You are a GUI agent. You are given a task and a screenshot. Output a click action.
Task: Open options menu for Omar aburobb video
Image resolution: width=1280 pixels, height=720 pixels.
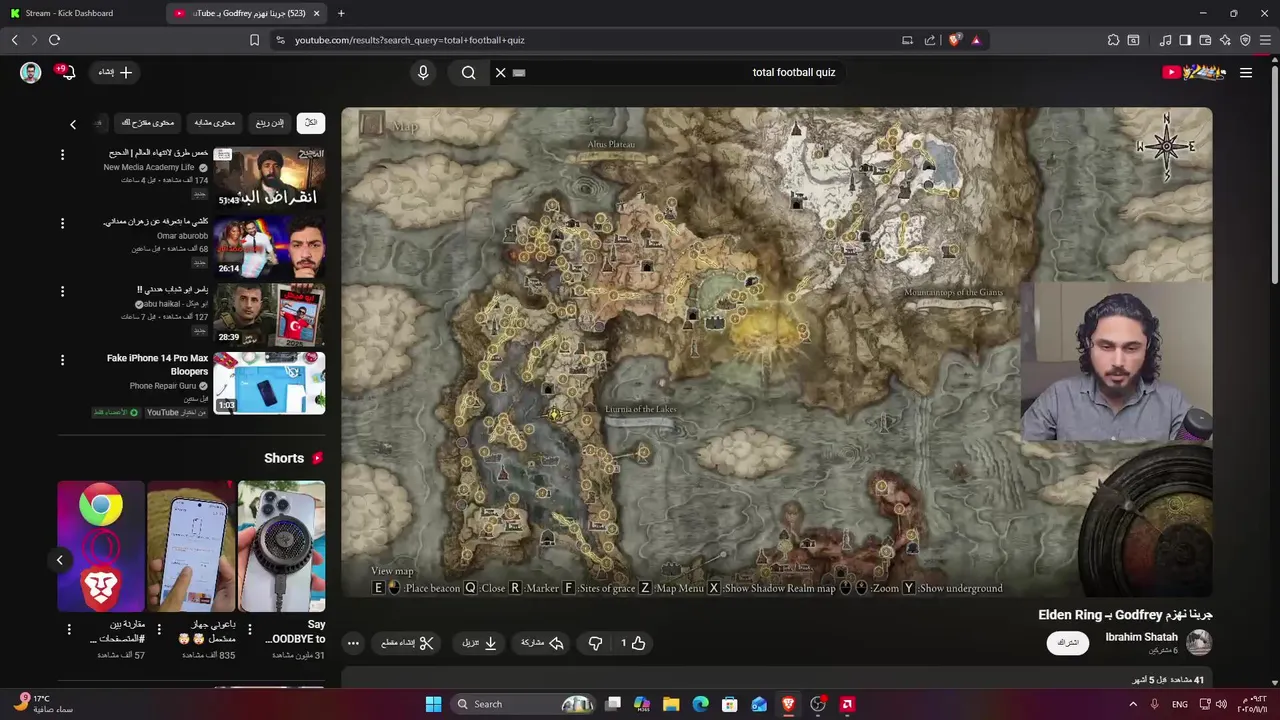point(62,223)
